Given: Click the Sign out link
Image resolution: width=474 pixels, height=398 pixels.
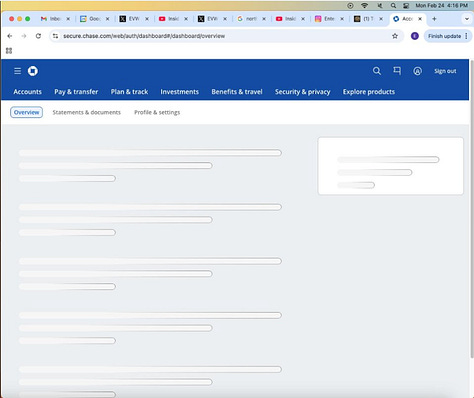Looking at the screenshot, I should [445, 71].
